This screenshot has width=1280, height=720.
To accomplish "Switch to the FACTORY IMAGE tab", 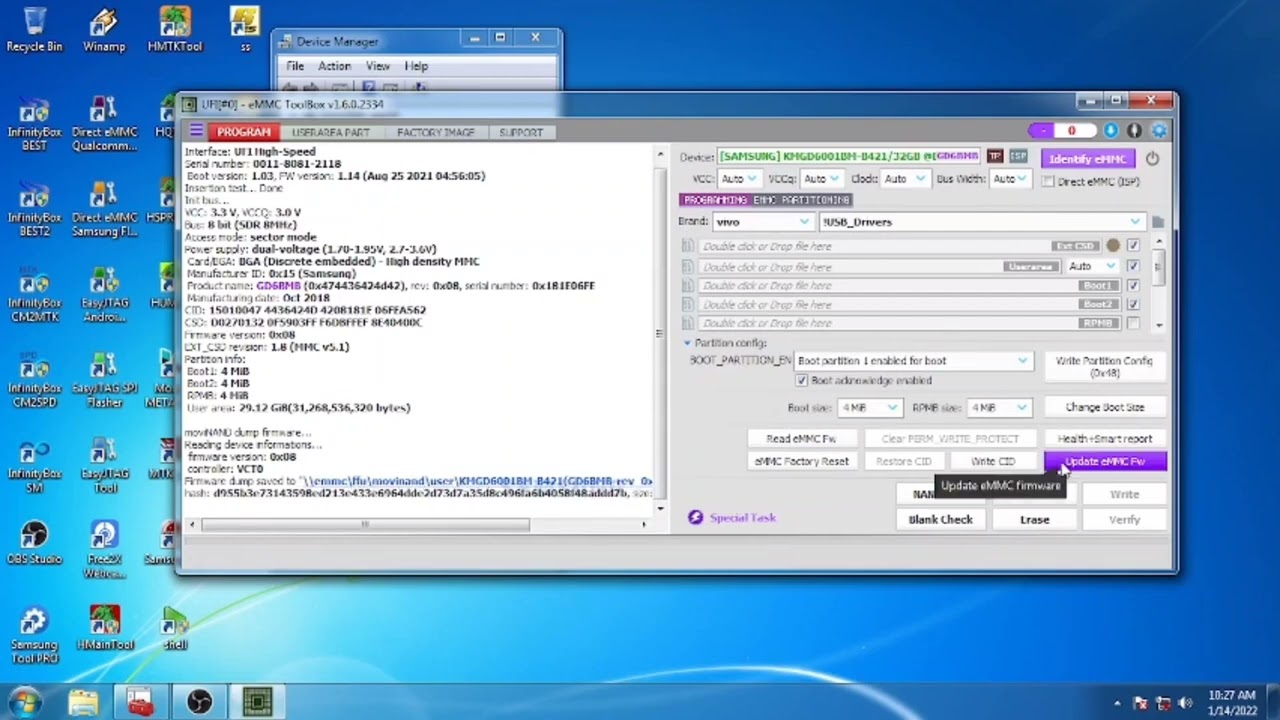I will click(436, 132).
